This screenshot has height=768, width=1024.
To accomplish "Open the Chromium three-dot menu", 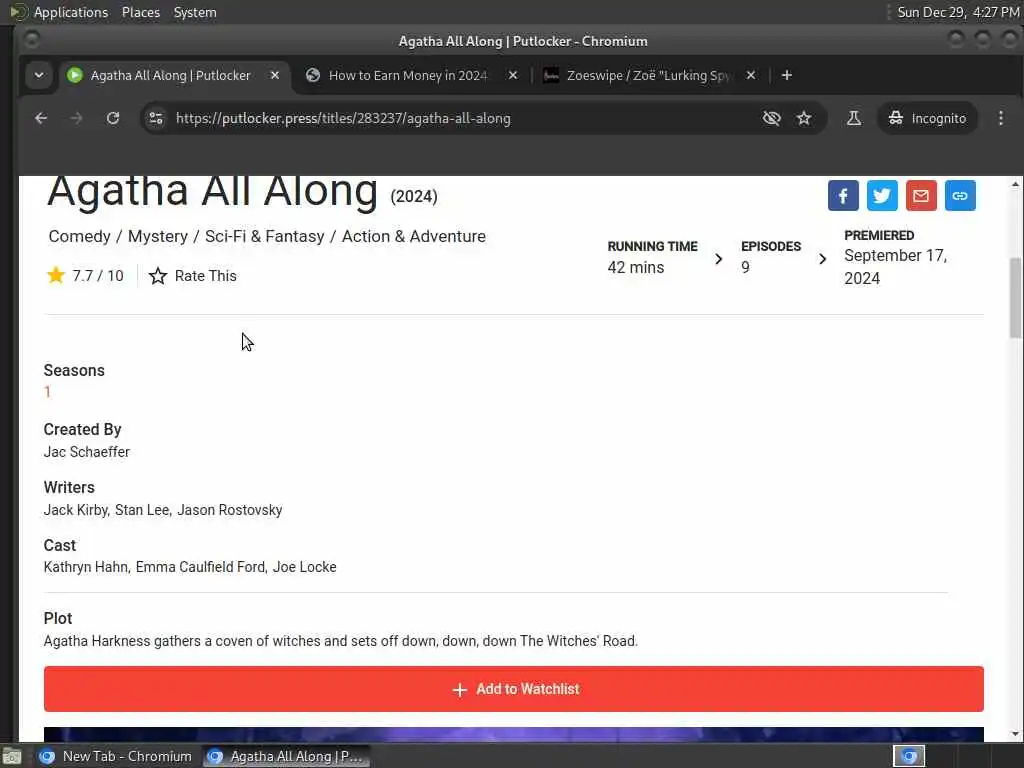I will (1000, 118).
